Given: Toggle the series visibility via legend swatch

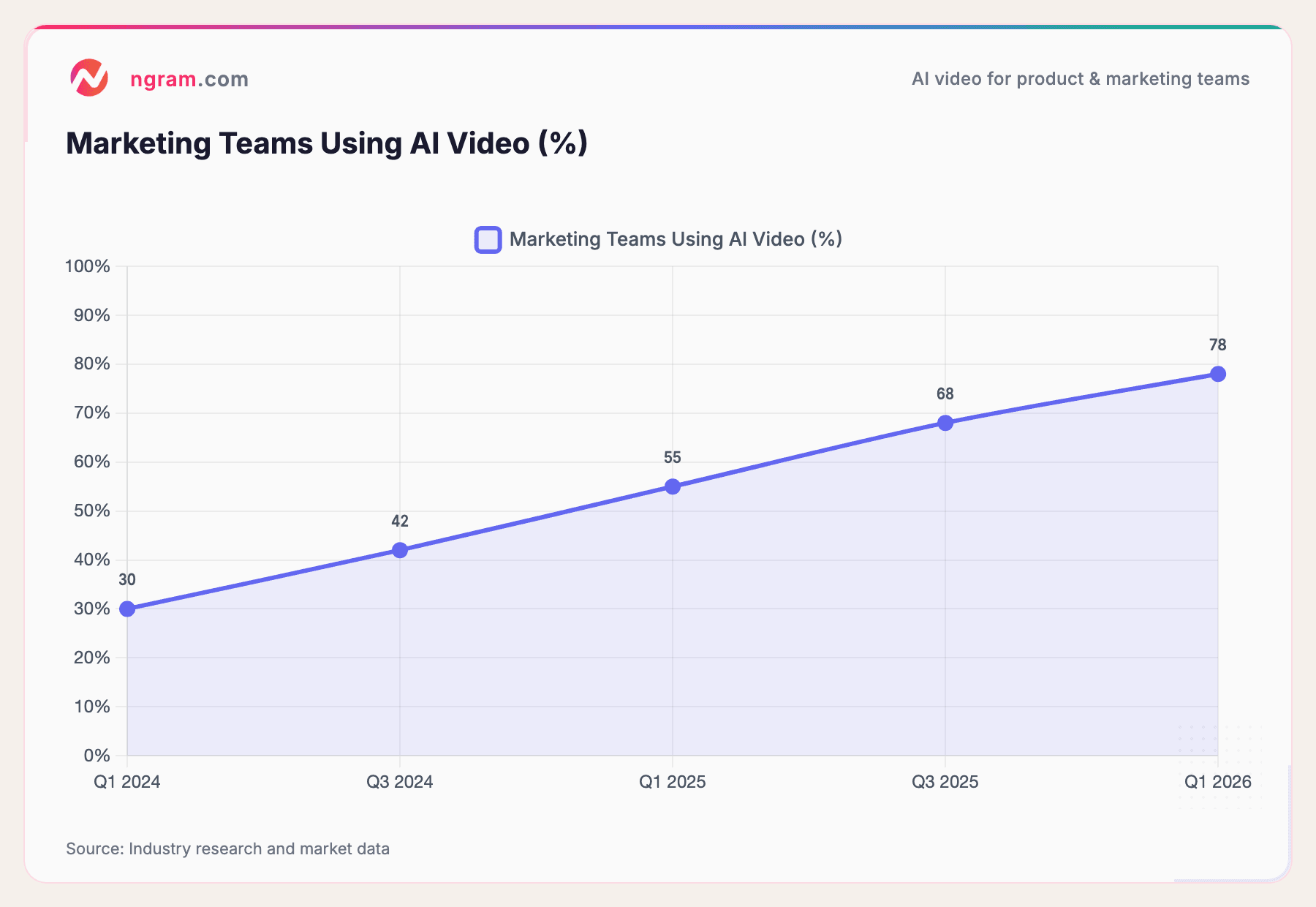Looking at the screenshot, I should click(x=488, y=238).
